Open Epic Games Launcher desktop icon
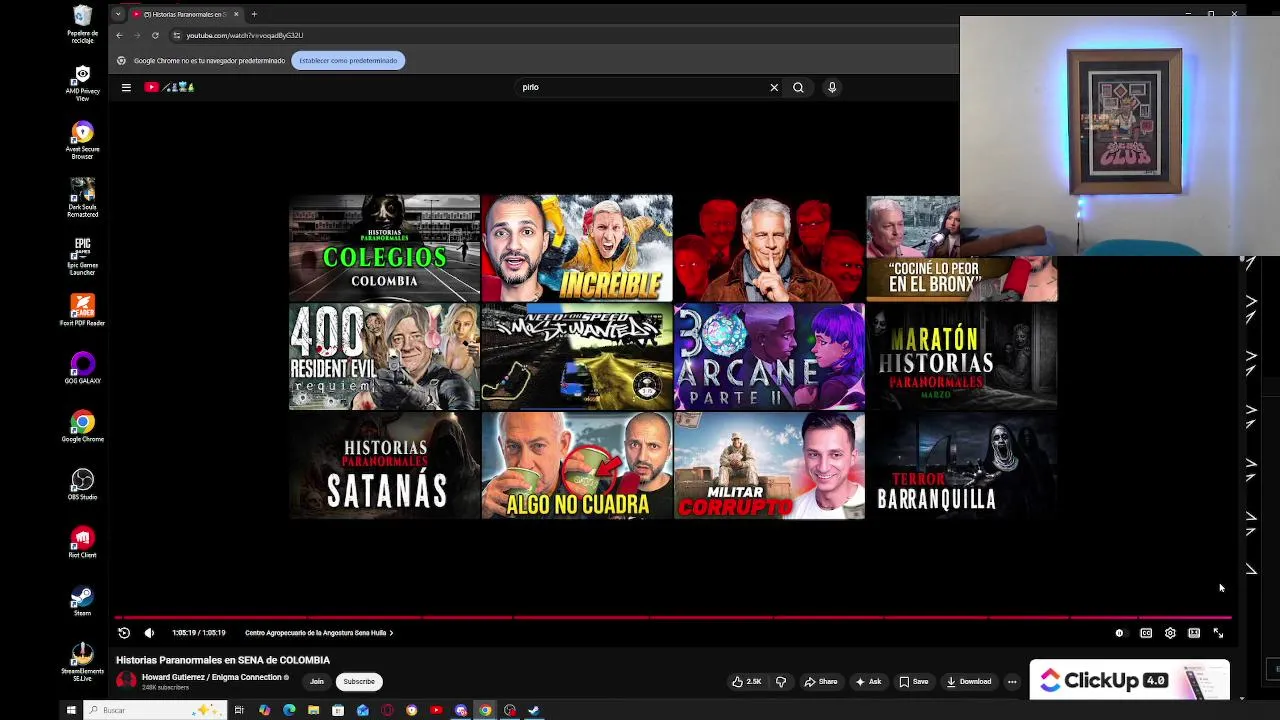 point(82,257)
